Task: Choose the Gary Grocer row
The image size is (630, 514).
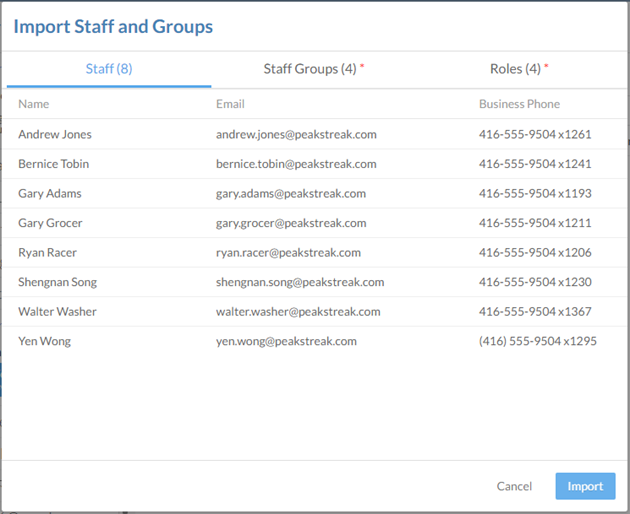Action: coord(50,223)
